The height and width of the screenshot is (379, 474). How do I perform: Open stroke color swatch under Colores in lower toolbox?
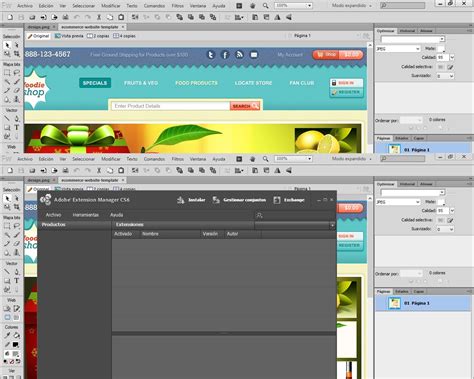[x=15, y=344]
